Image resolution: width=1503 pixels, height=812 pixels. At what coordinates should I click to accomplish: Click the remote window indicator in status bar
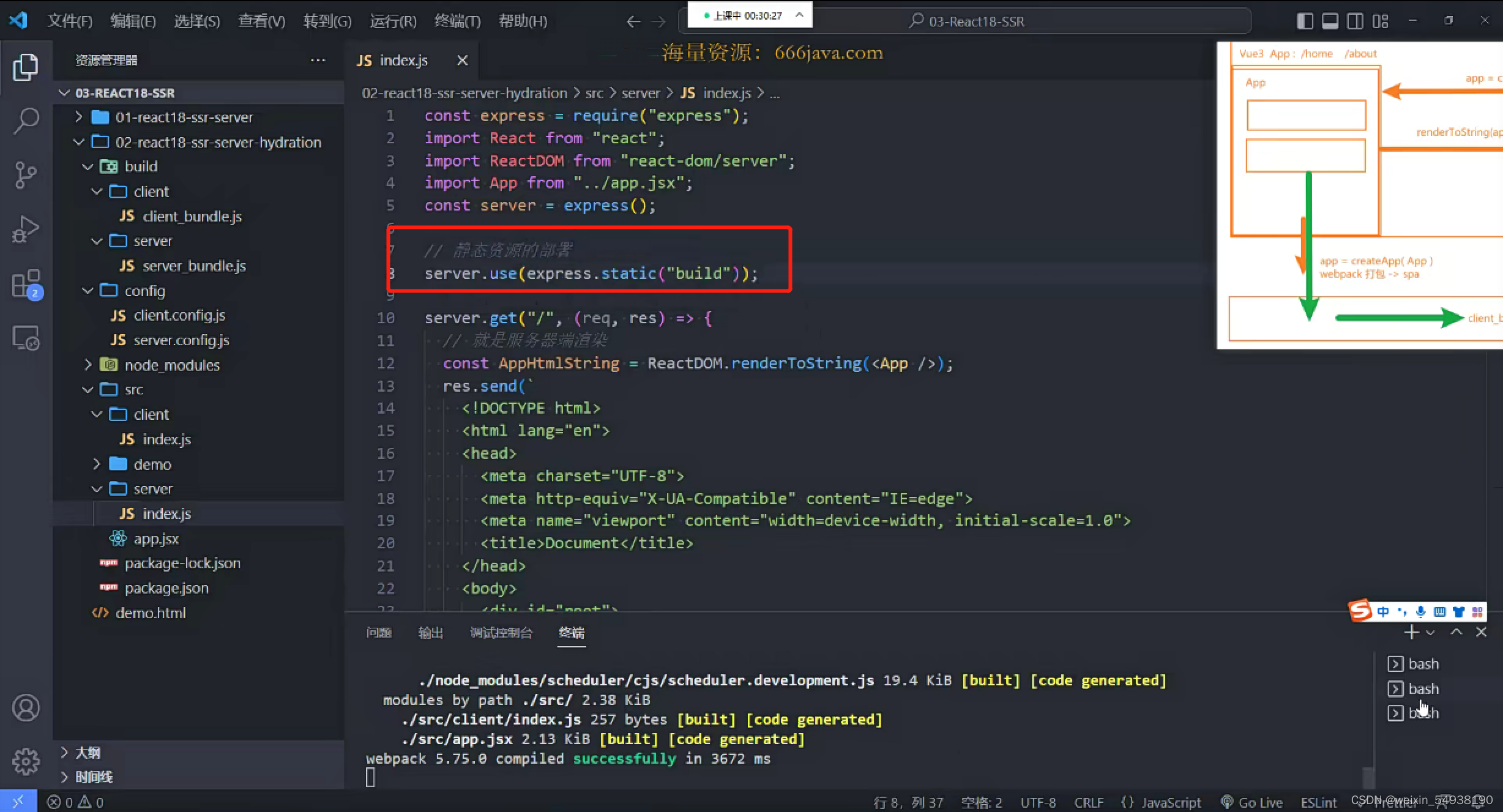click(18, 801)
